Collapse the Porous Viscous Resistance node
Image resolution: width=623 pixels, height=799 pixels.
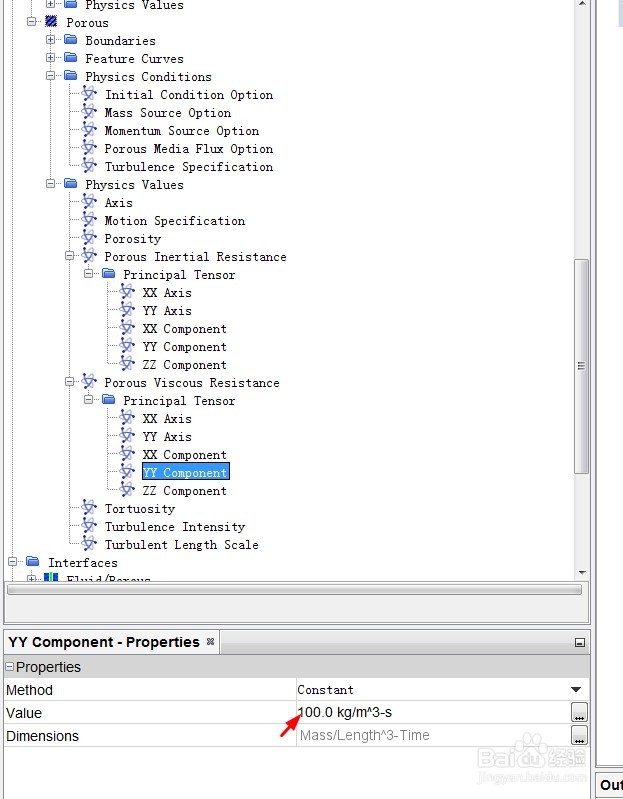[x=70, y=382]
